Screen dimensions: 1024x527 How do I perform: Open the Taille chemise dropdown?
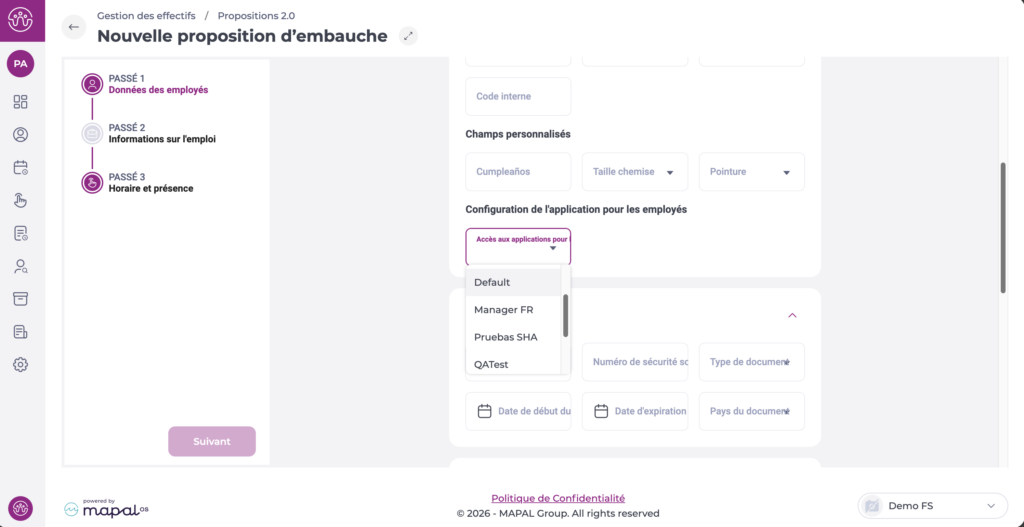click(634, 172)
